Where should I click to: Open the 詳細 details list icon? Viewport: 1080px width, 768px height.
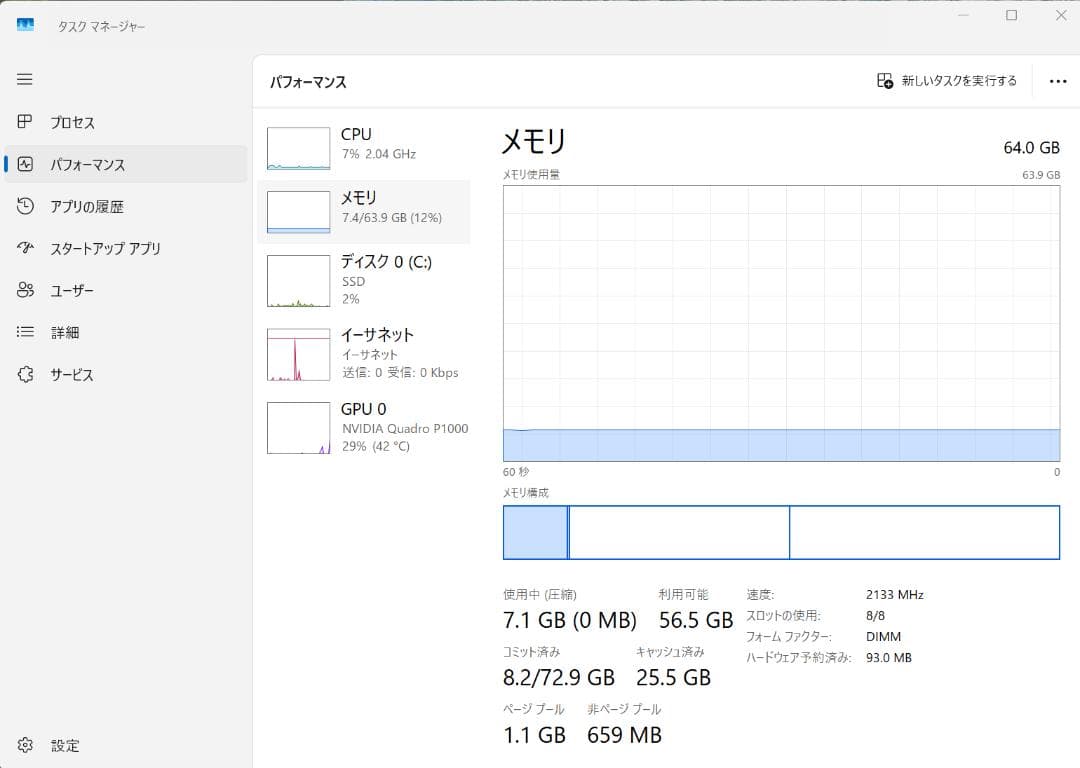click(26, 332)
